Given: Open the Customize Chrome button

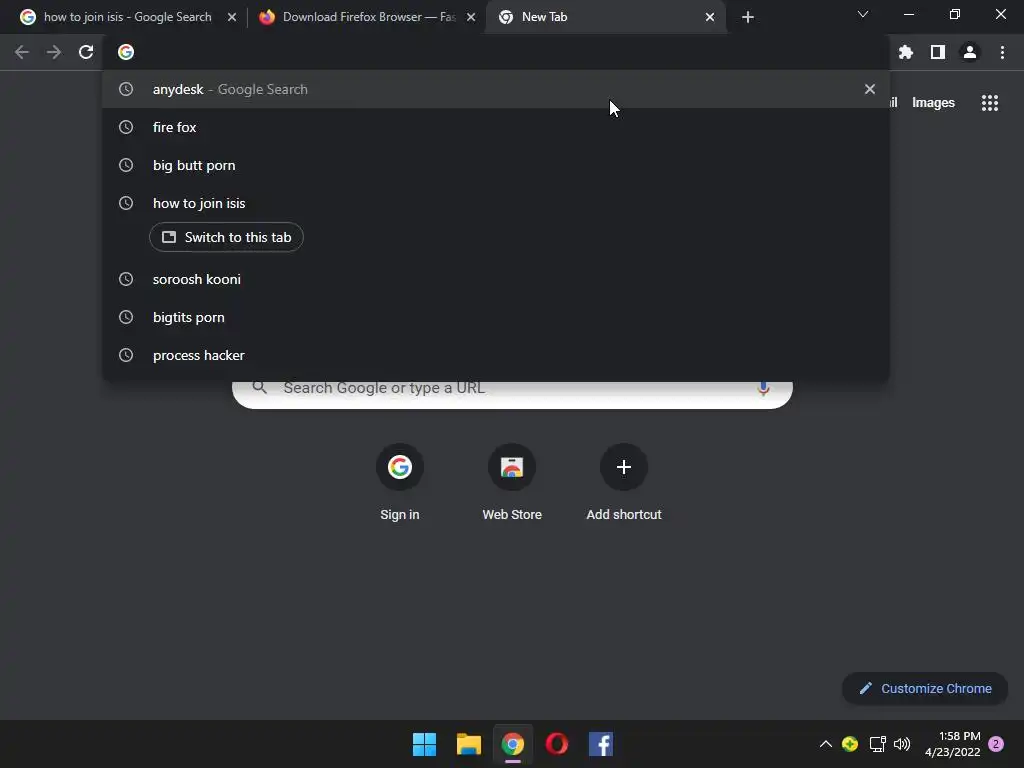Looking at the screenshot, I should pyautogui.click(x=925, y=688).
